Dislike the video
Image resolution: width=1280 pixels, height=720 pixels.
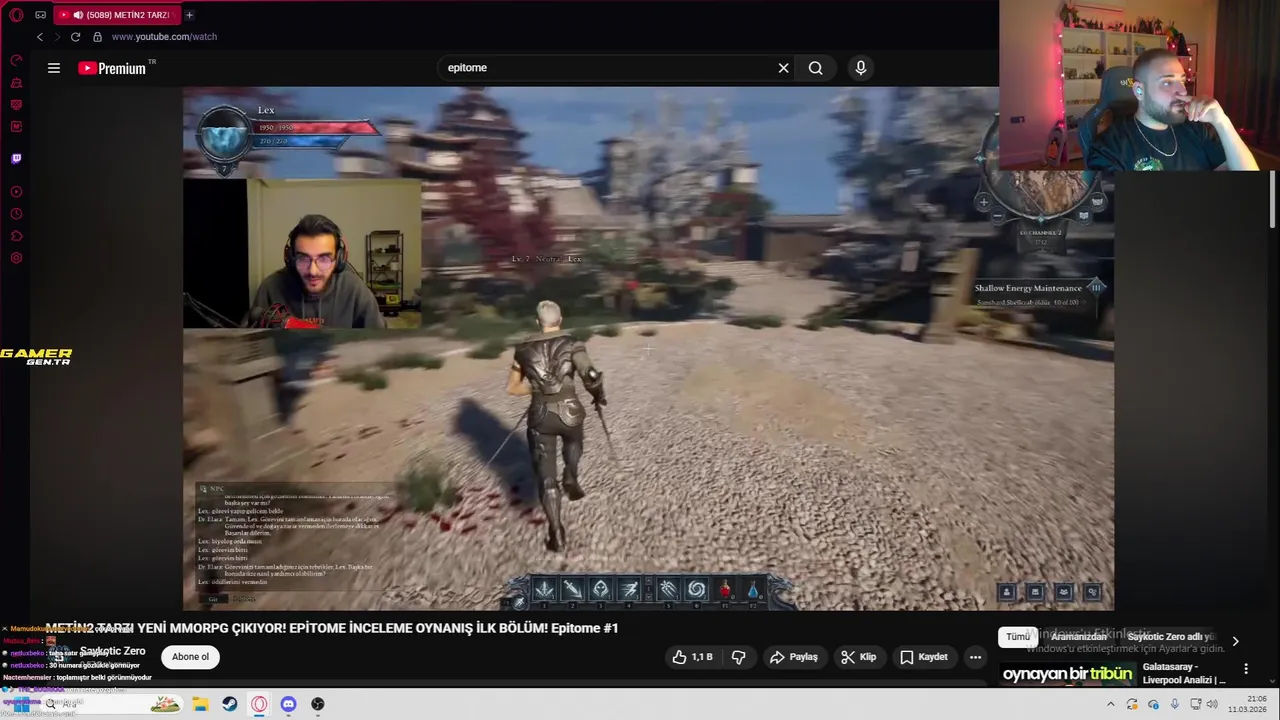click(x=739, y=657)
